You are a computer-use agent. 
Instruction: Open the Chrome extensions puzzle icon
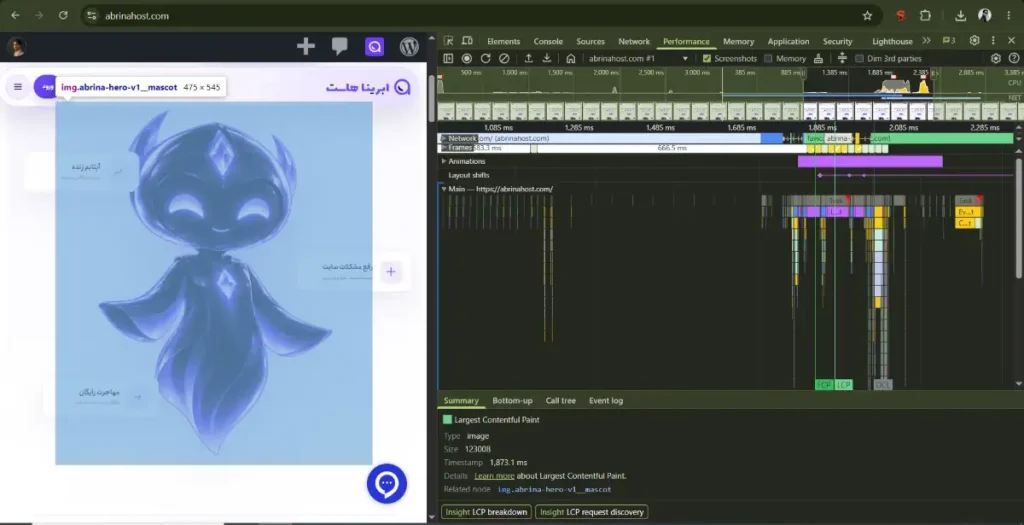click(x=925, y=16)
